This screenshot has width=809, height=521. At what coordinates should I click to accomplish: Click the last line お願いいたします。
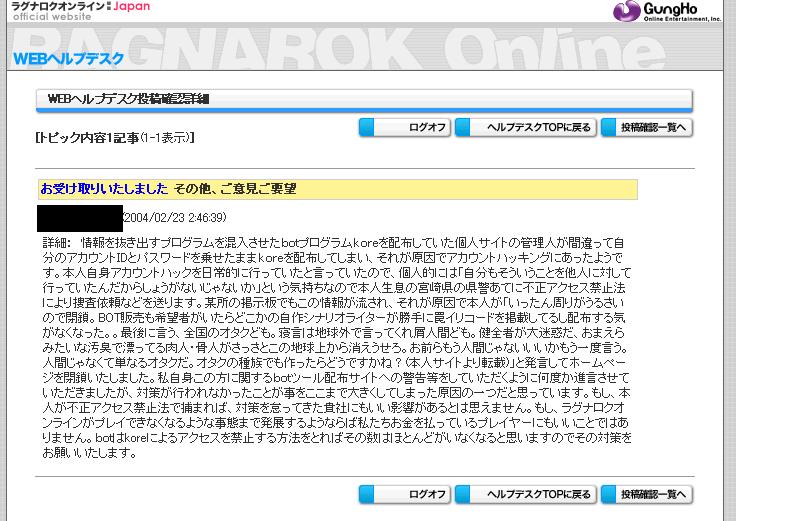(90, 453)
